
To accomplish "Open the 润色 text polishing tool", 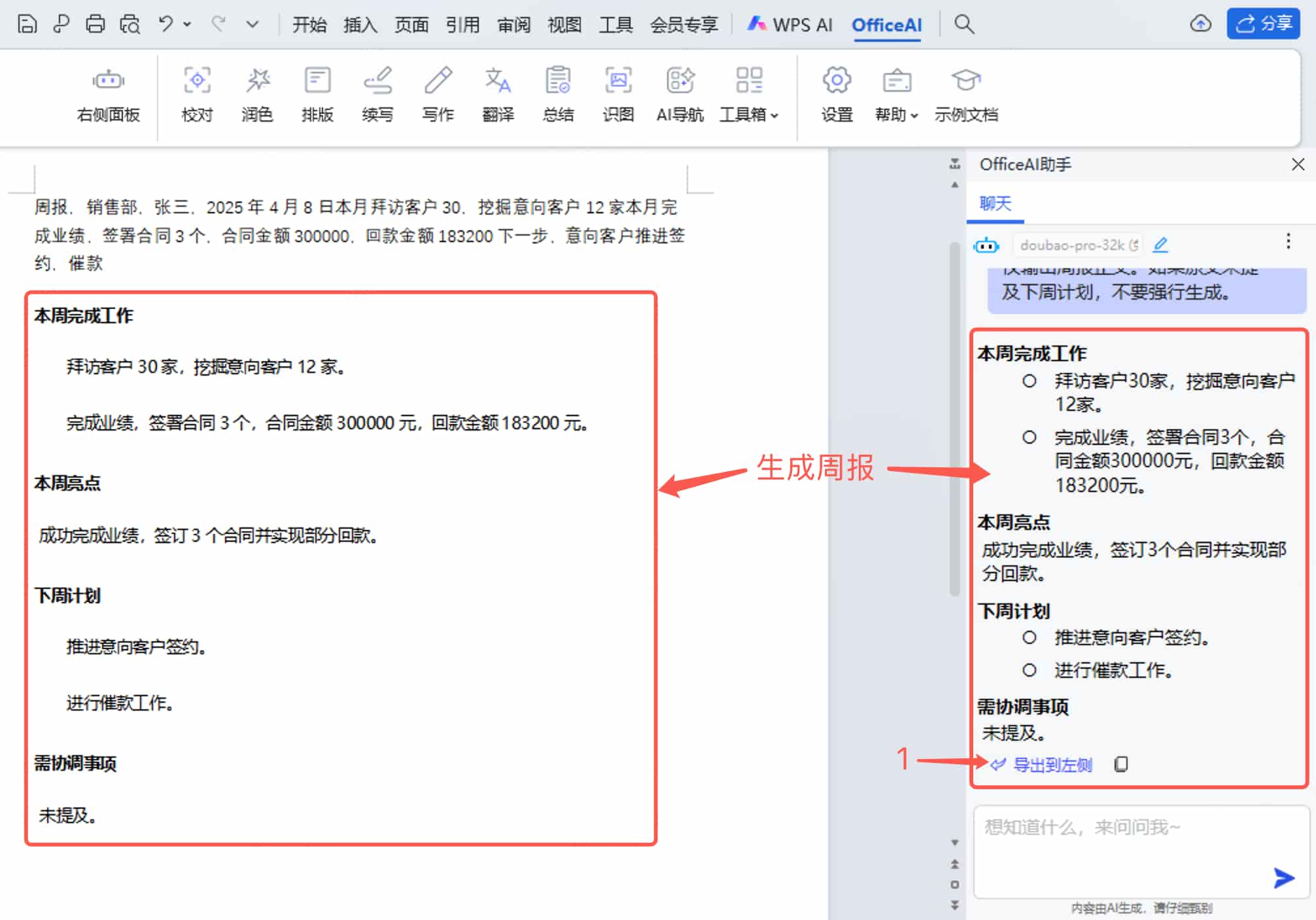I will [257, 94].
